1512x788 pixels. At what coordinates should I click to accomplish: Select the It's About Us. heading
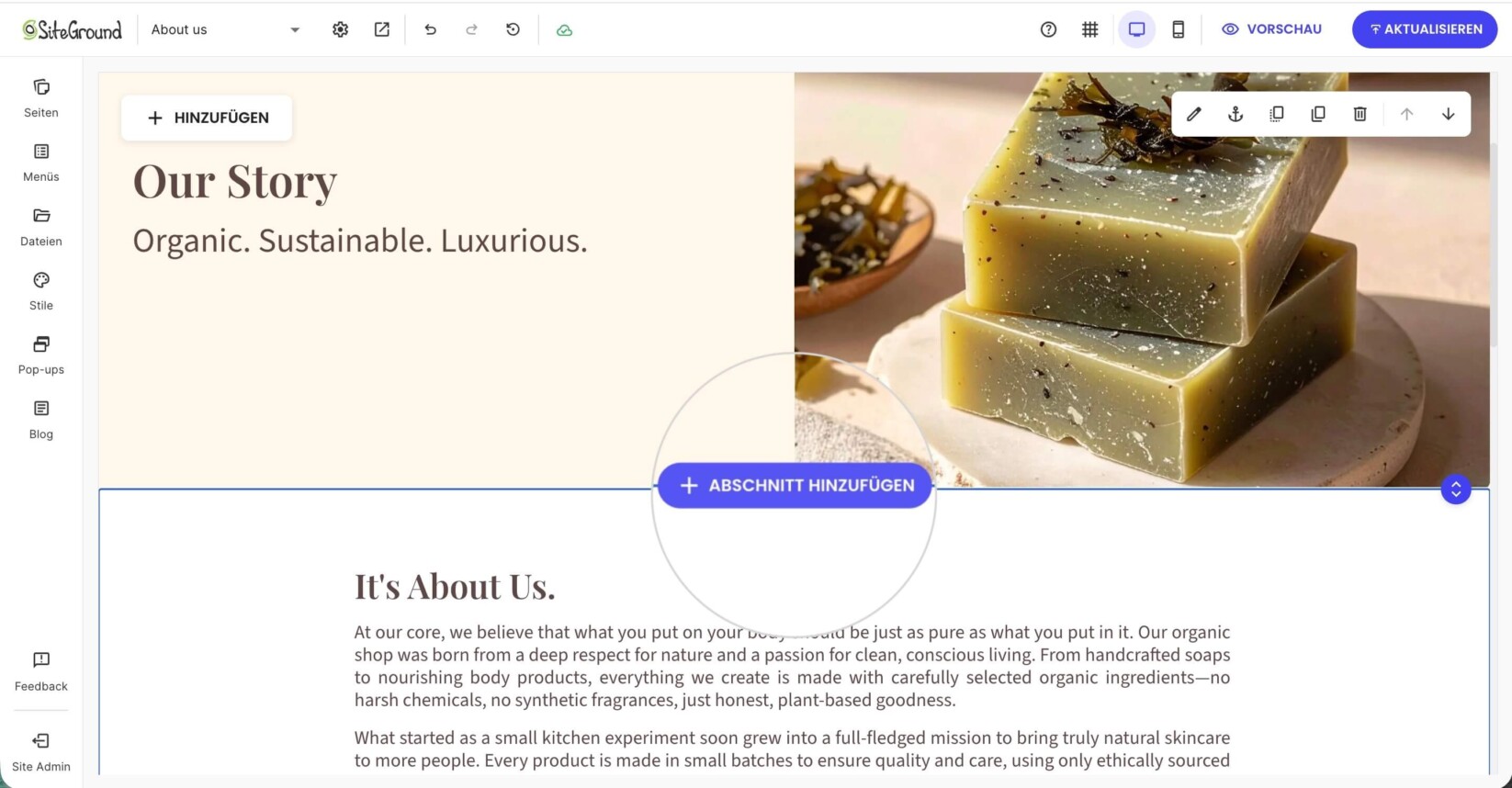[x=455, y=587]
